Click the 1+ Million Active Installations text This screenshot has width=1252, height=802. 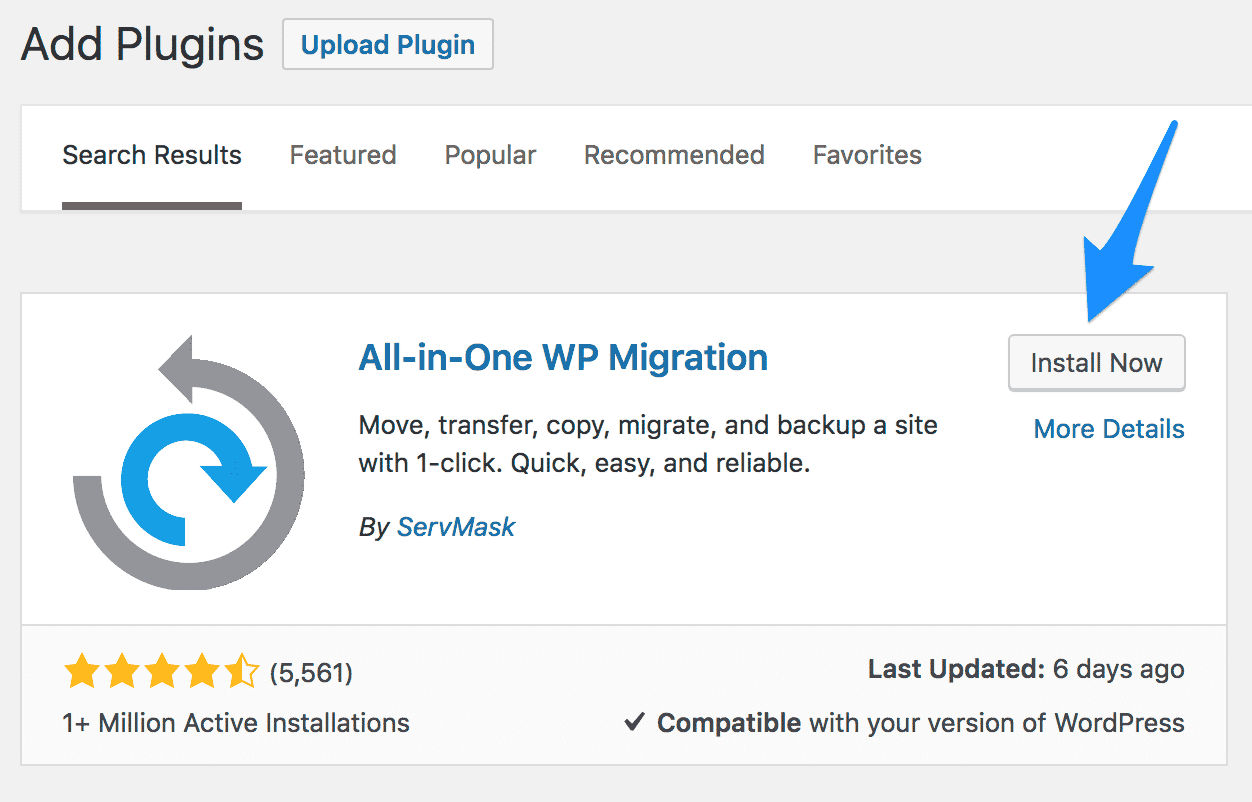(236, 722)
